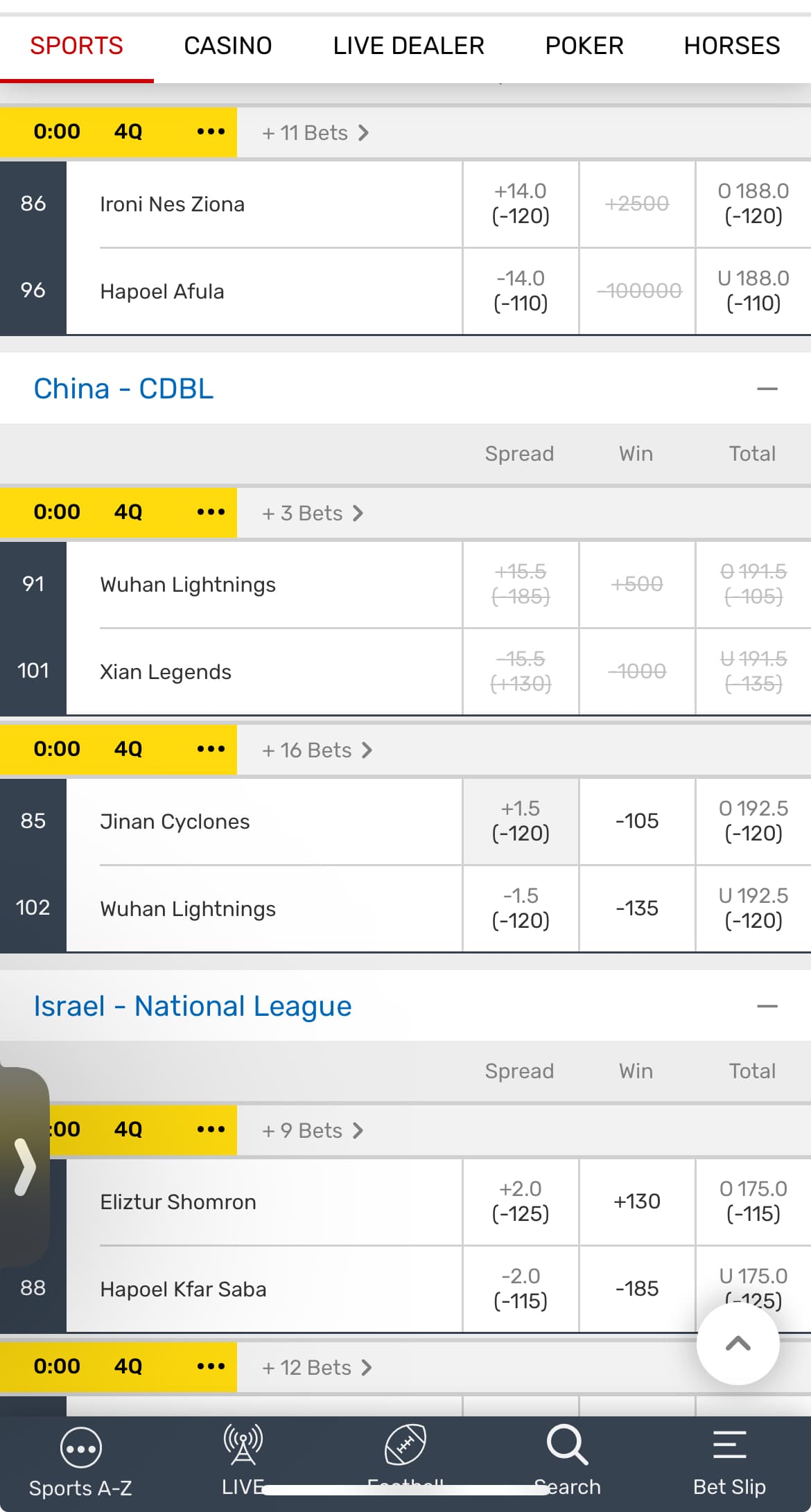Expand the + 16 Bets list

pos(317,750)
